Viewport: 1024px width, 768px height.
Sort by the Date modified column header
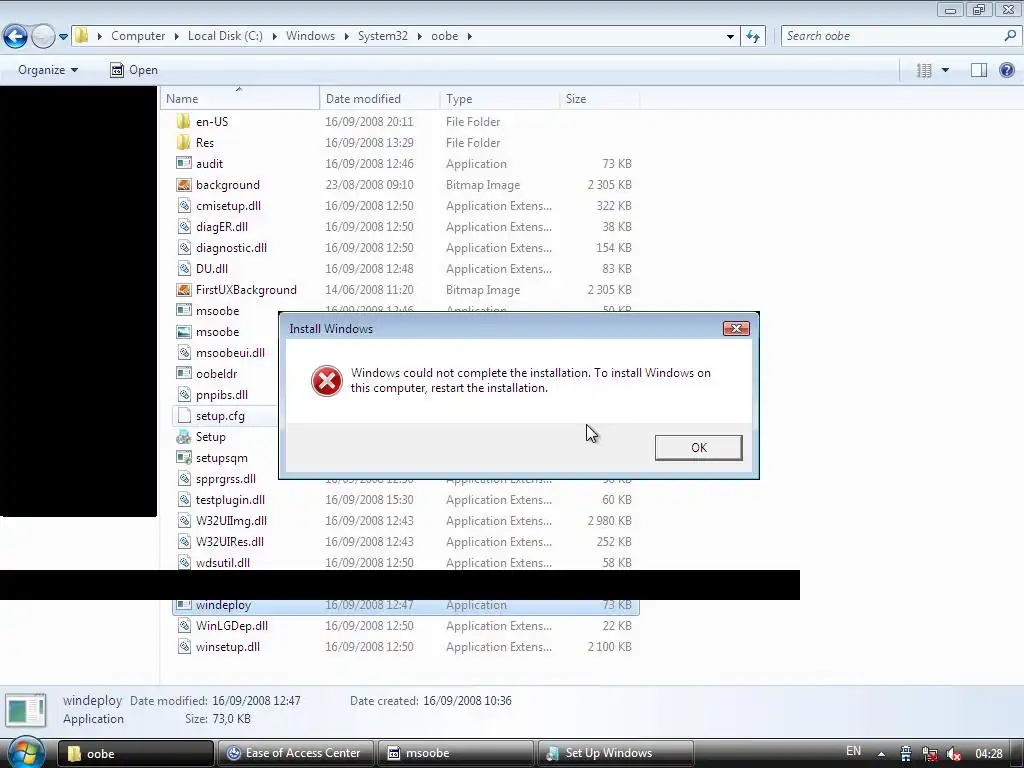pyautogui.click(x=379, y=99)
